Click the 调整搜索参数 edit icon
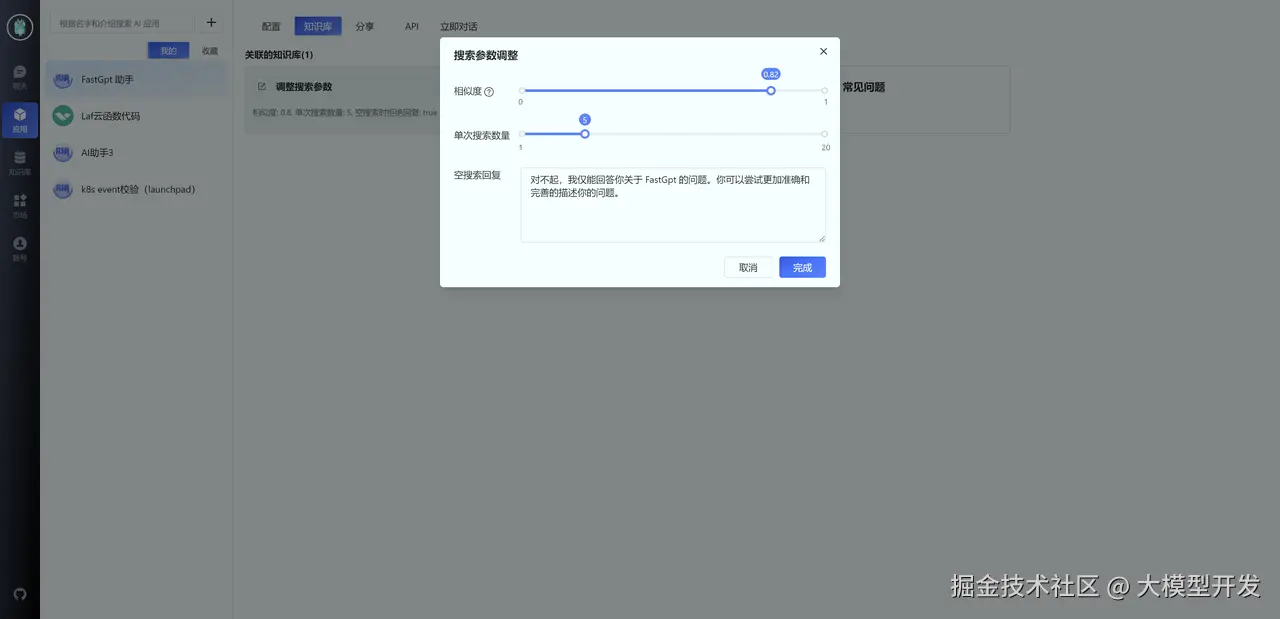The width and height of the screenshot is (1280, 619). pos(263,87)
